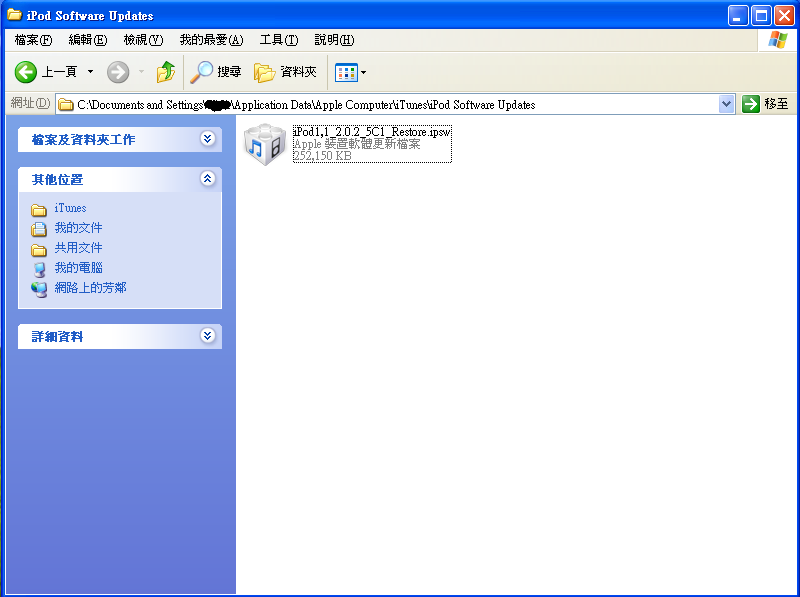Open the 檢視(V) menu
Screen dimensions: 800x597
point(143,40)
